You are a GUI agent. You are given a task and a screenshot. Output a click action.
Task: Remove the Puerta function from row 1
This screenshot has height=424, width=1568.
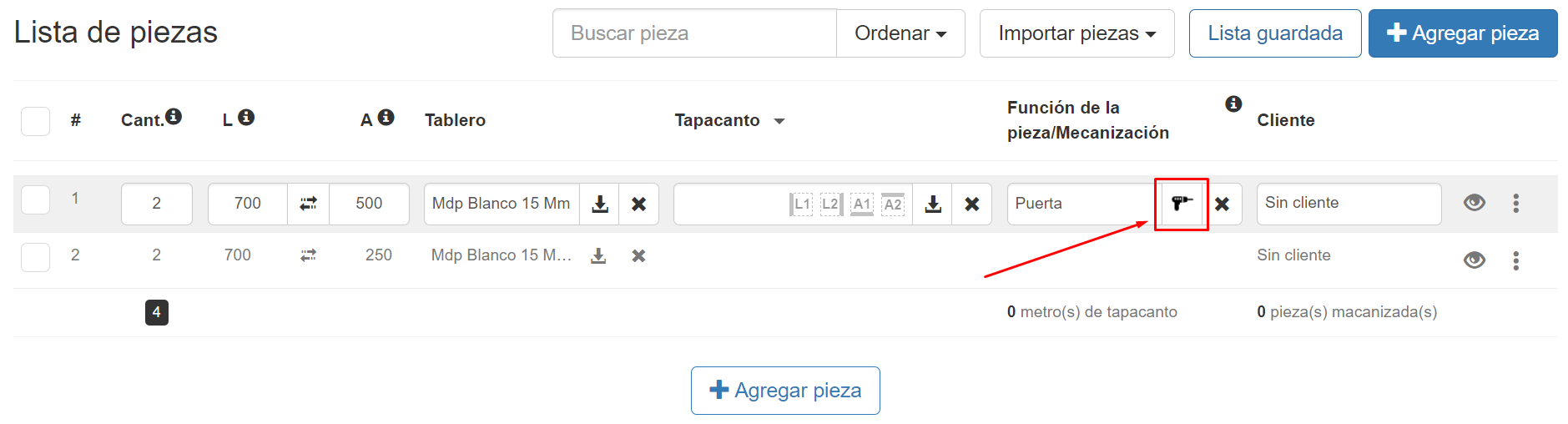tap(1222, 204)
